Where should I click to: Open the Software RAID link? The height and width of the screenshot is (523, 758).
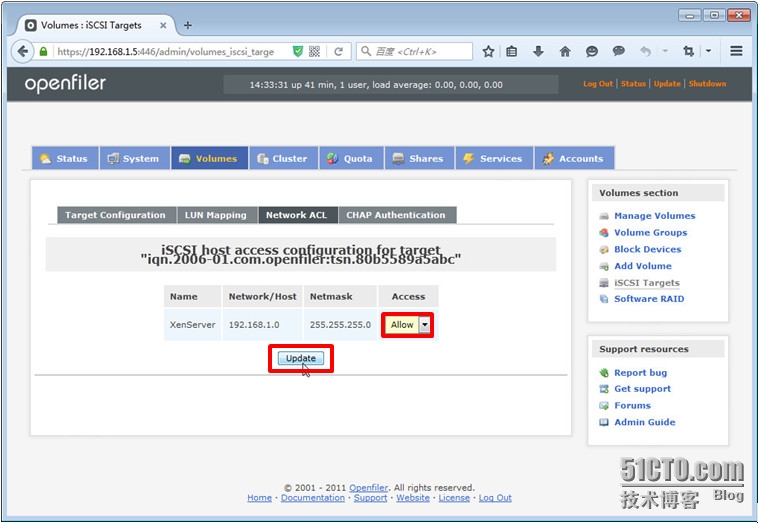(649, 299)
